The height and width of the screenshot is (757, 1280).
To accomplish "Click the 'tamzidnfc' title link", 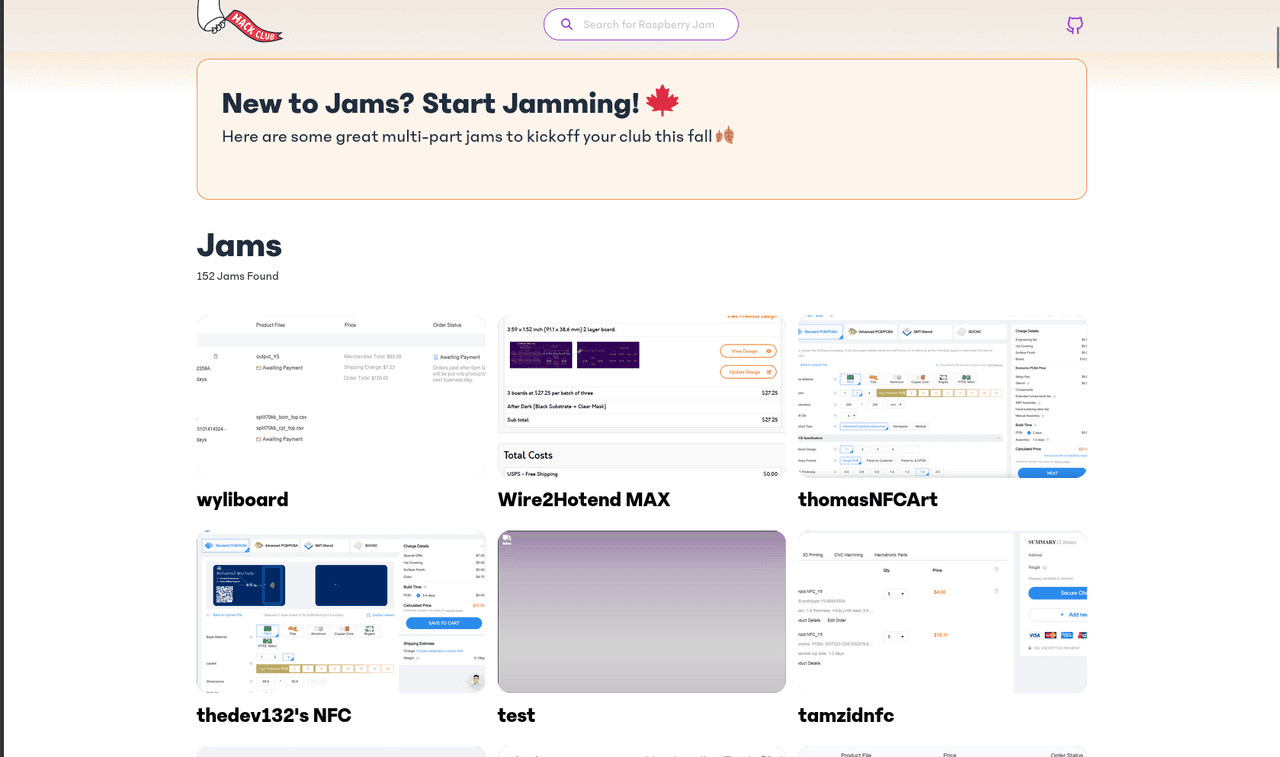I will [846, 715].
